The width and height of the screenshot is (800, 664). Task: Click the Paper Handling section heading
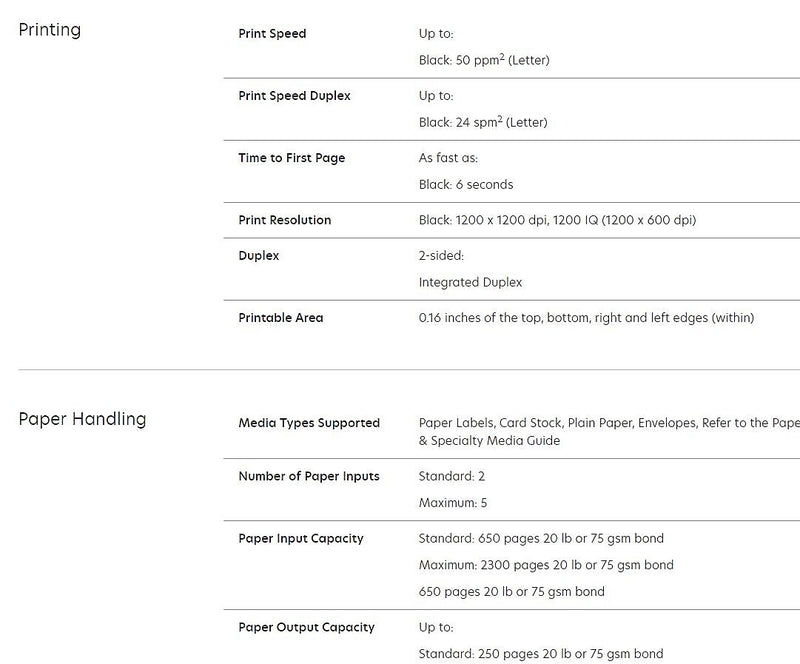(82, 419)
